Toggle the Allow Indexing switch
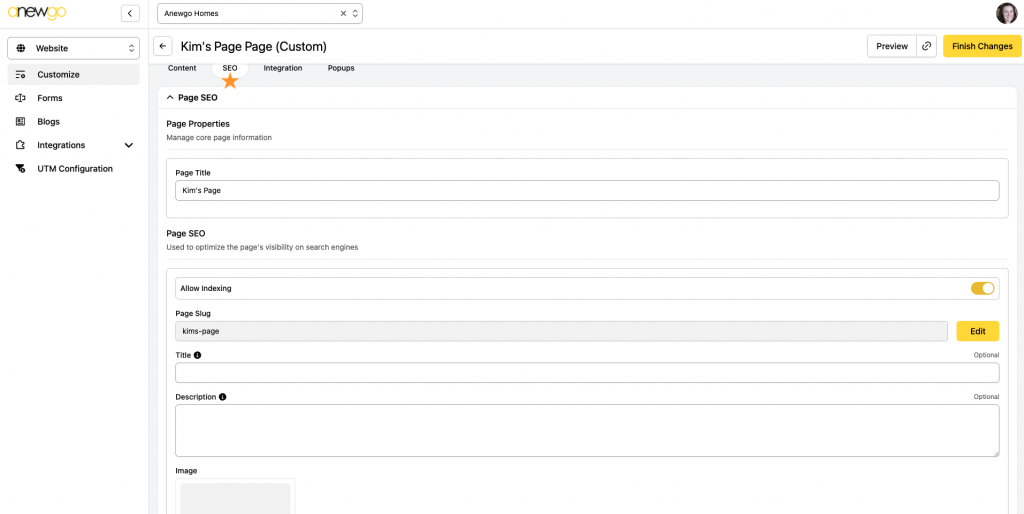 tap(982, 288)
